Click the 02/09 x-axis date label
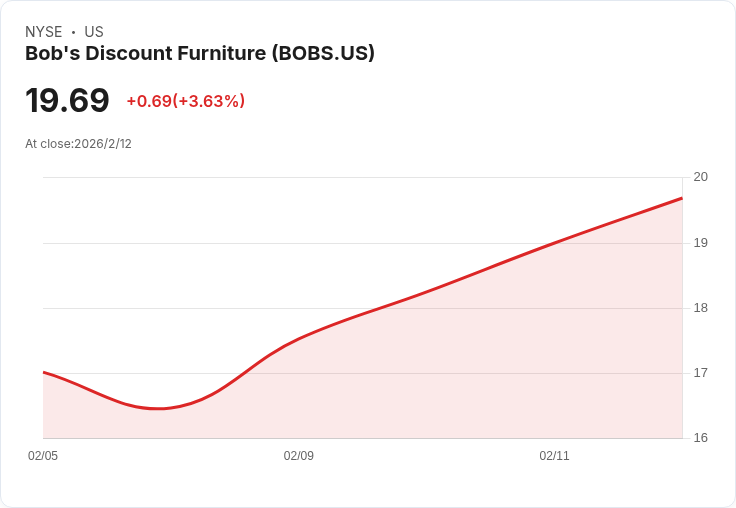Image resolution: width=736 pixels, height=508 pixels. coord(298,456)
